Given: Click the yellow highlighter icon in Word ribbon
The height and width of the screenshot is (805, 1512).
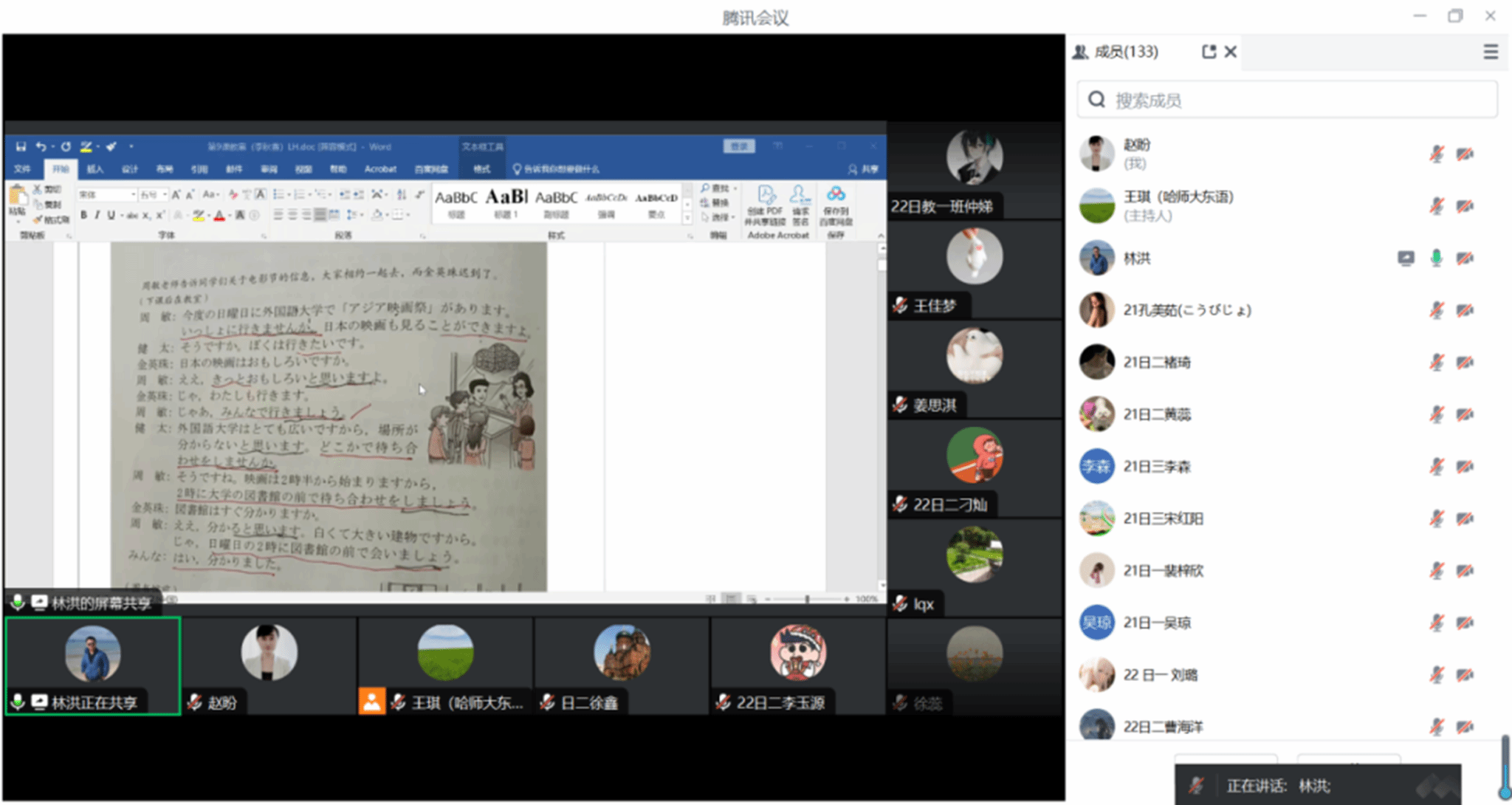Looking at the screenshot, I should (x=198, y=215).
